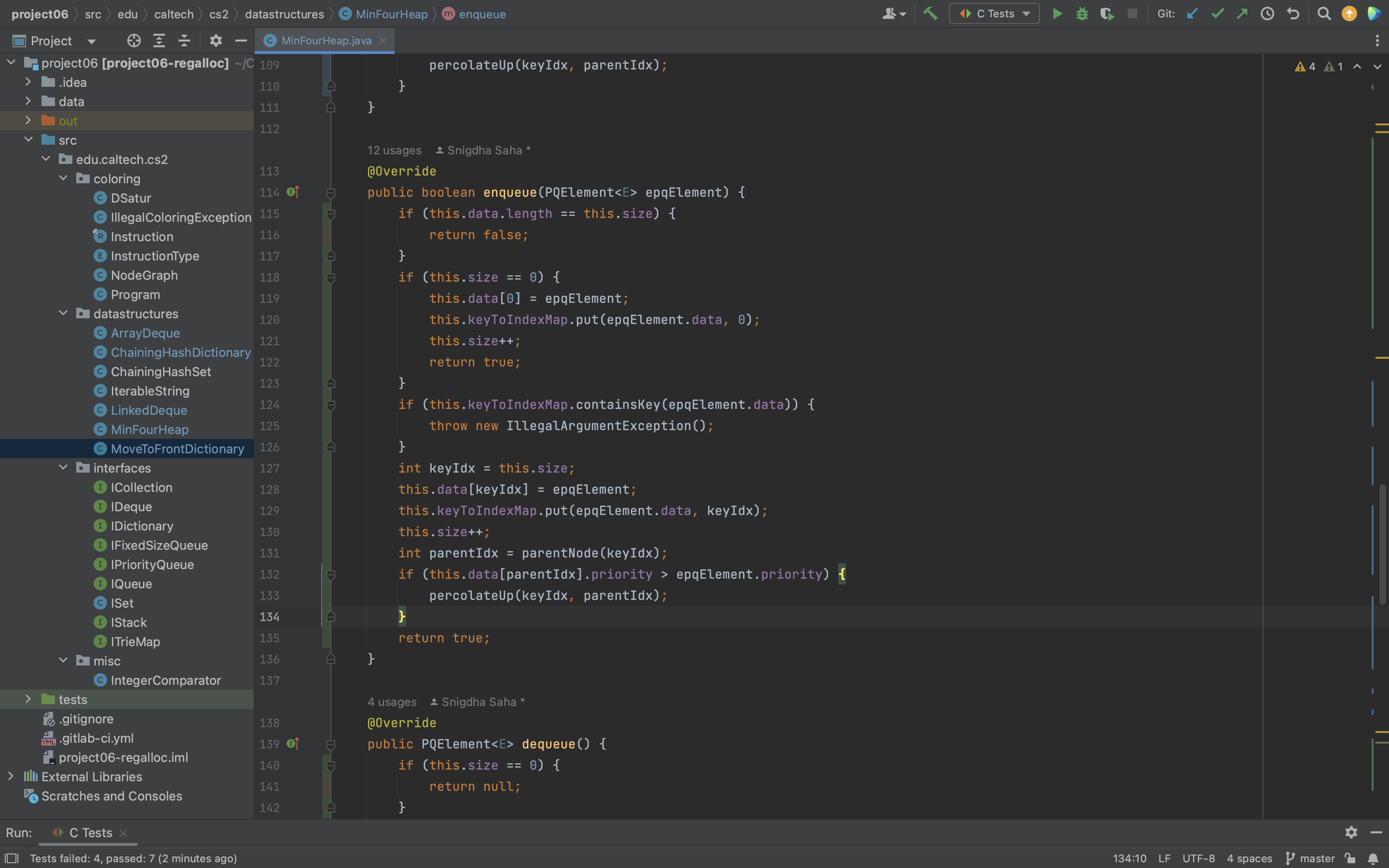Run with coverage shield icon

click(x=1106, y=13)
